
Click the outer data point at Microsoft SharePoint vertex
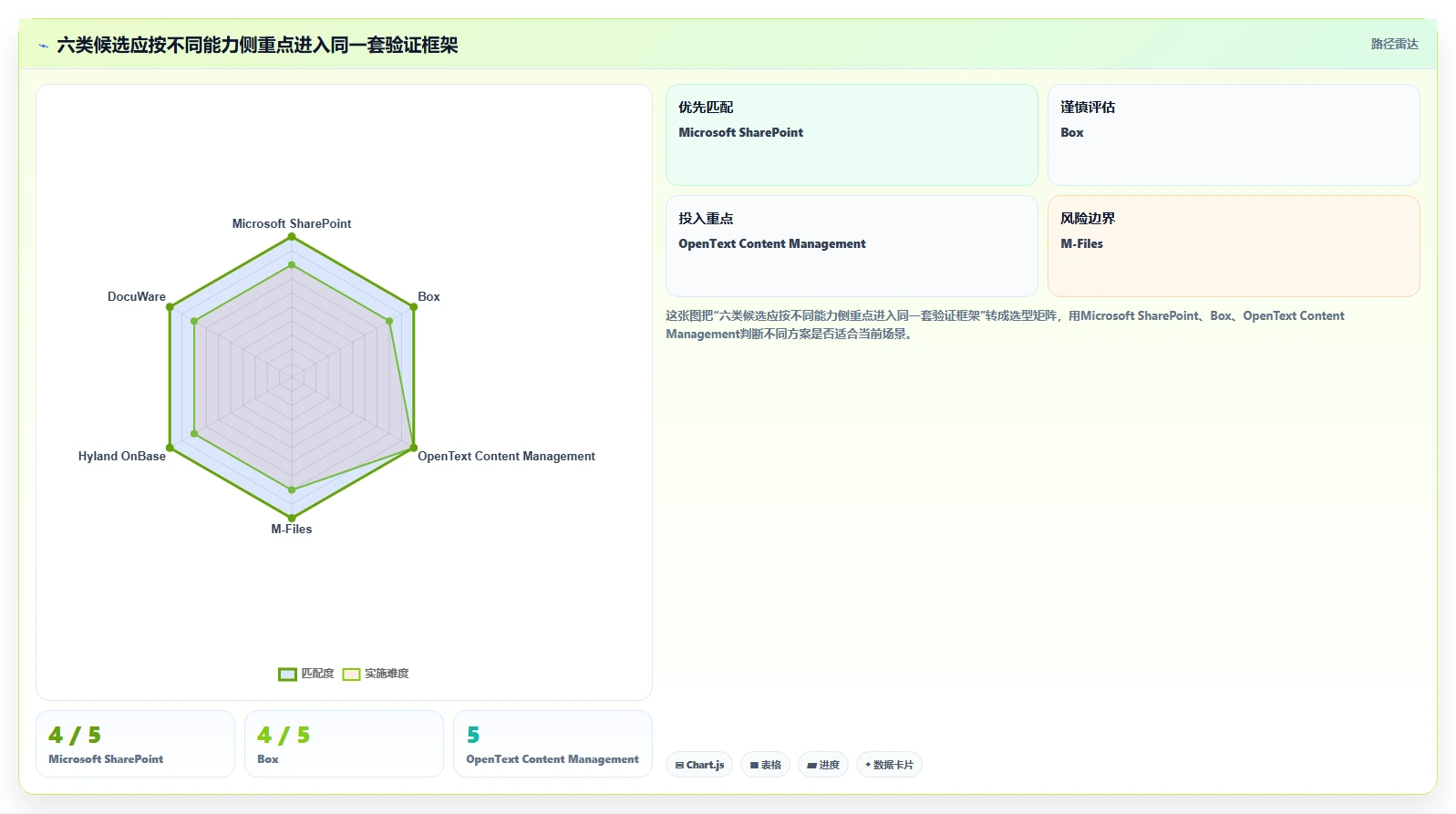pyautogui.click(x=292, y=237)
